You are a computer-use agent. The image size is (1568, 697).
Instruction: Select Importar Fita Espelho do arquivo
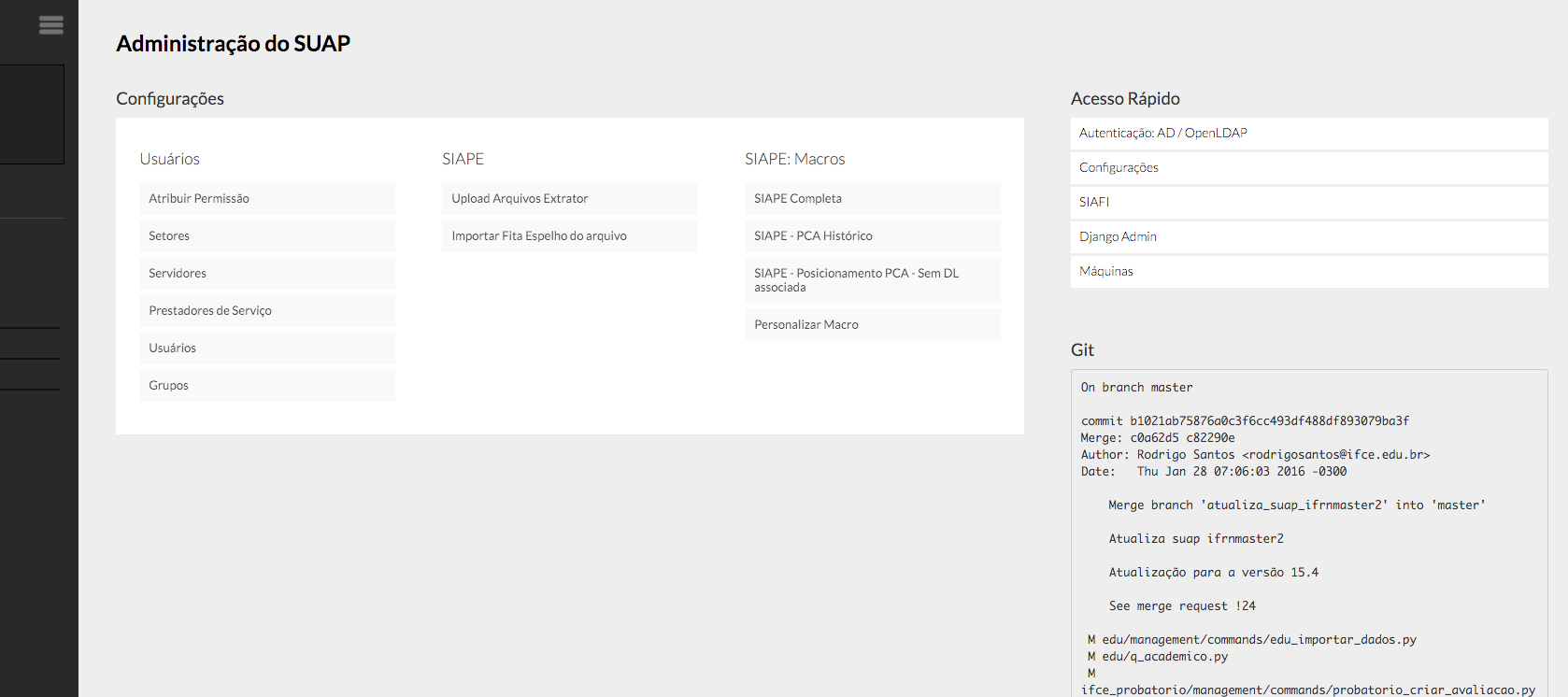pos(570,235)
